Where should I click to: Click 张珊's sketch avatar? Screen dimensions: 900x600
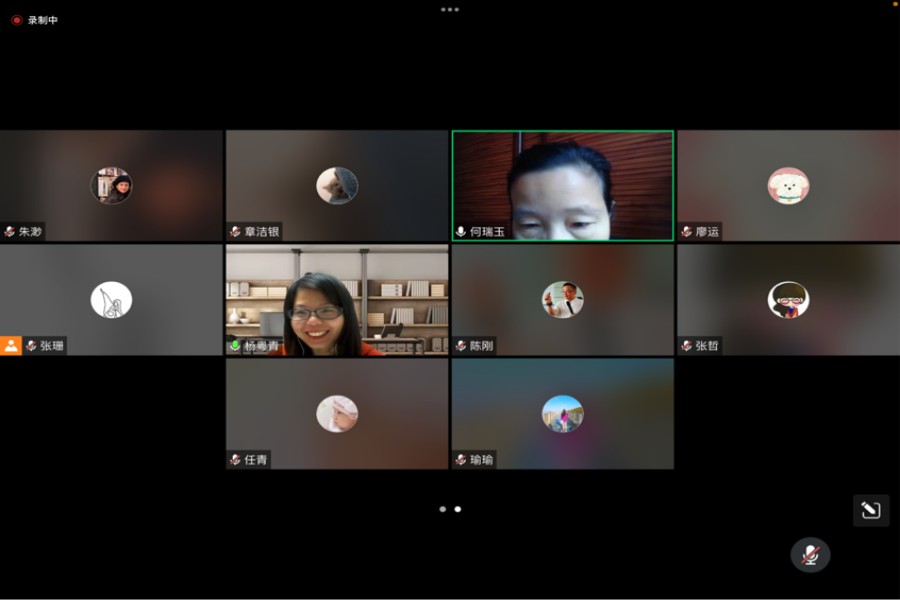[111, 299]
